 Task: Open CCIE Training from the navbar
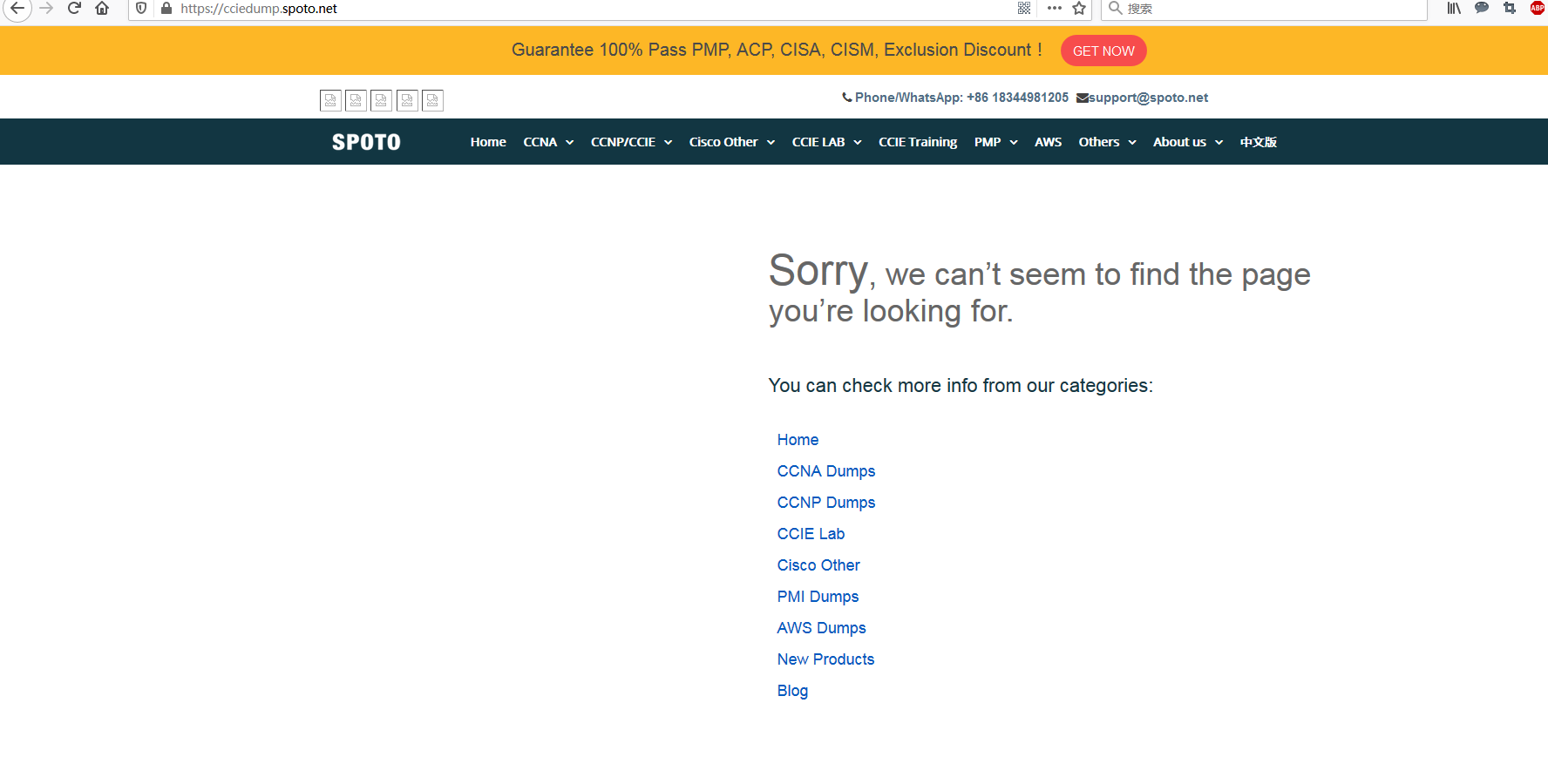(x=917, y=142)
